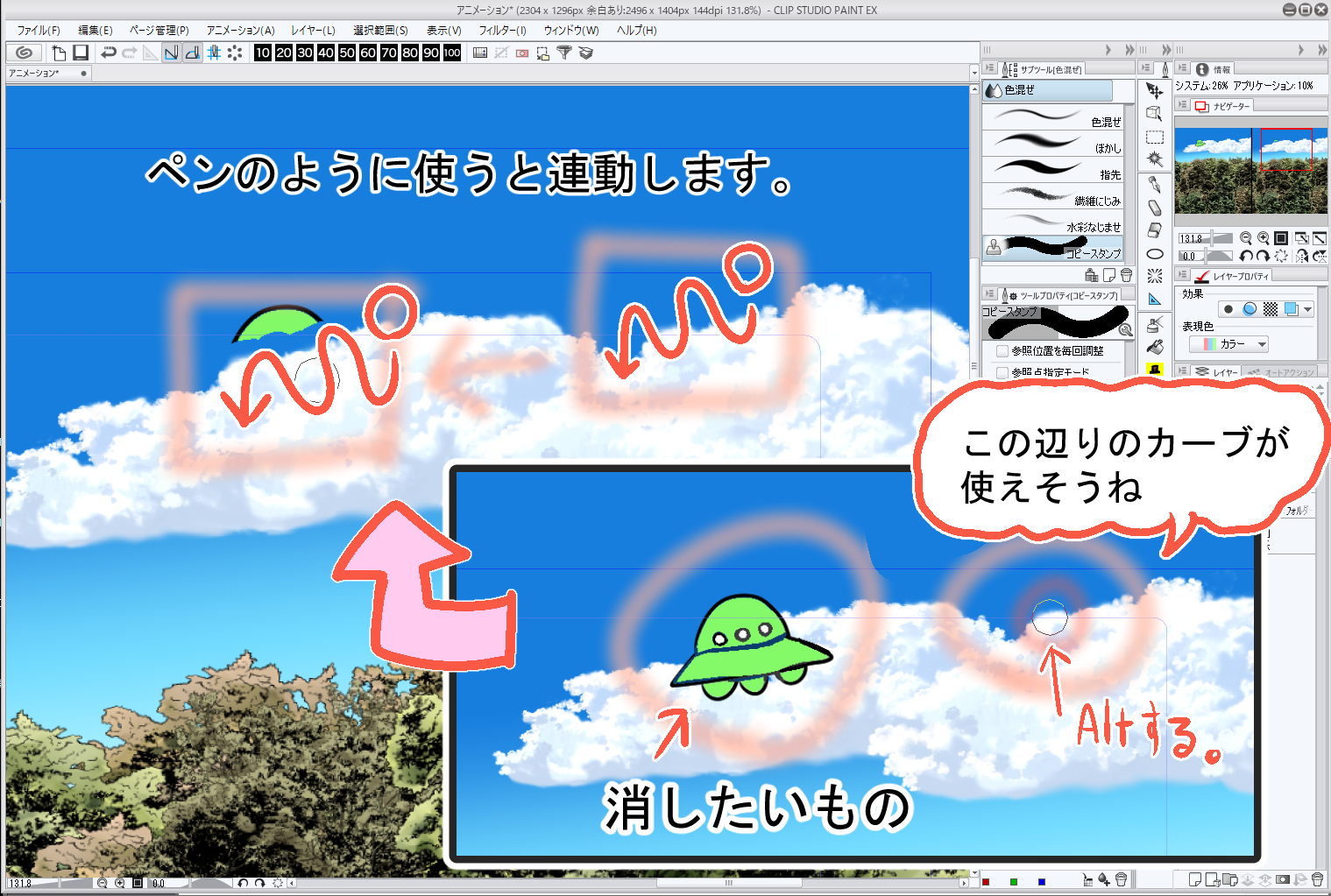Click the funnel icon in command bar

tap(564, 53)
